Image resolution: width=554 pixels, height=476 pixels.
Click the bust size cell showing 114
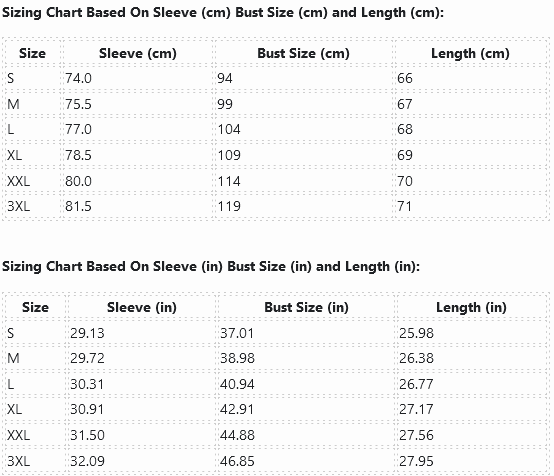(303, 181)
